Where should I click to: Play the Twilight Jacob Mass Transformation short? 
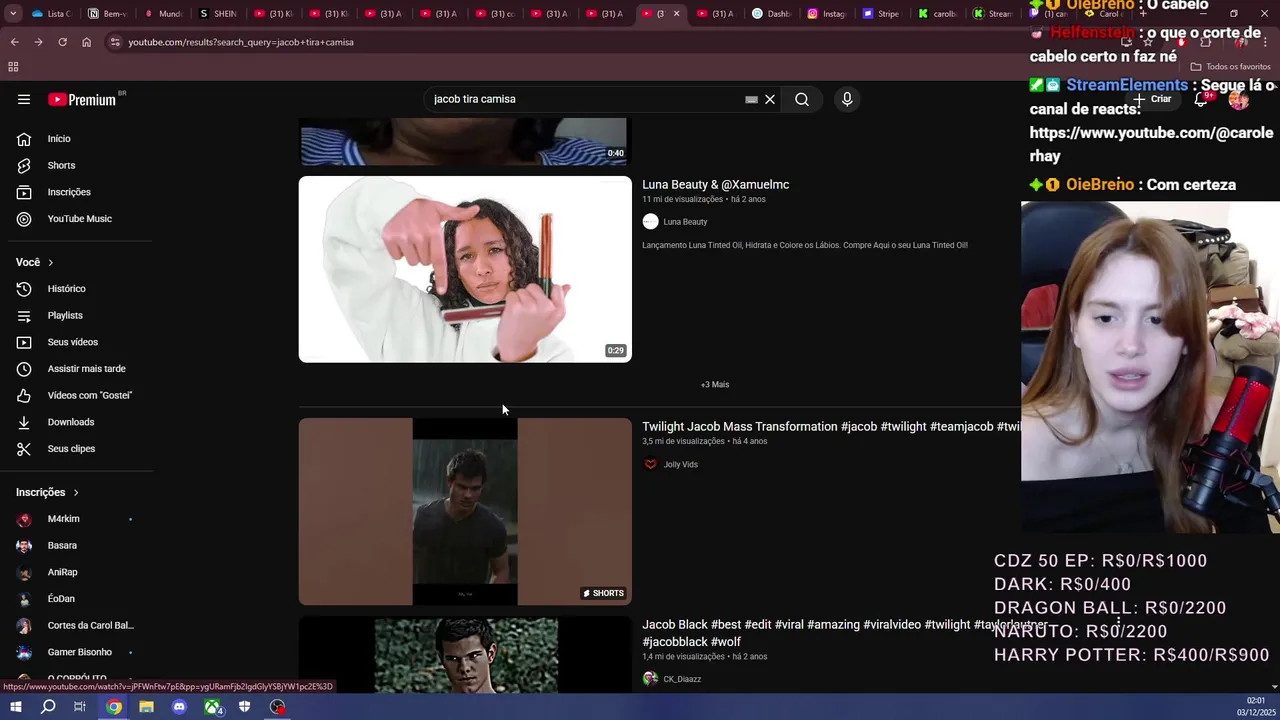coord(465,512)
